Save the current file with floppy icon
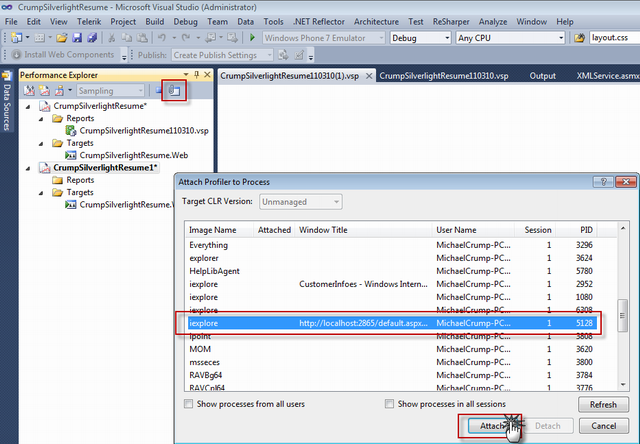Screen dimensions: 640x444 77,38
